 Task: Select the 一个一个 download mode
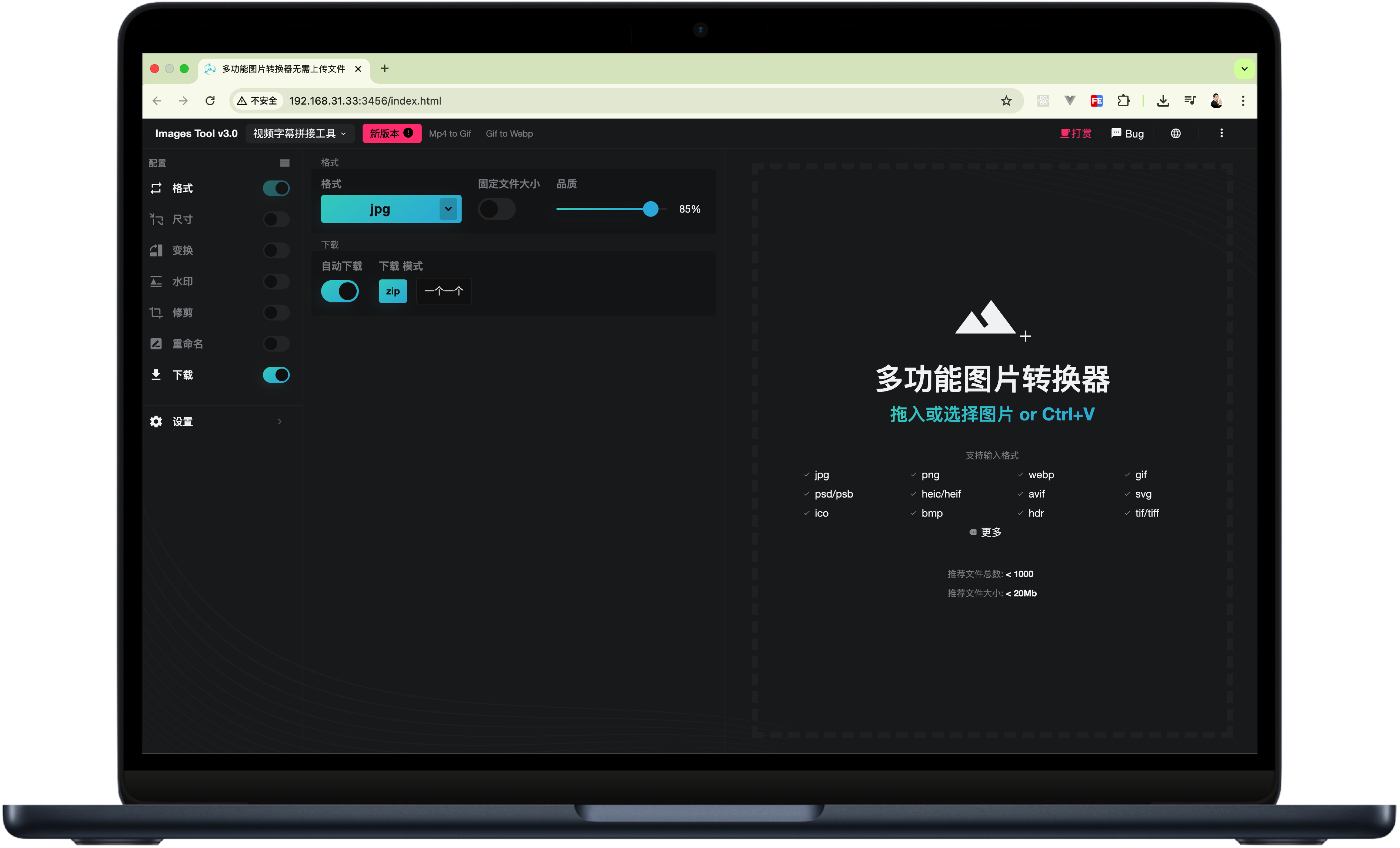444,291
